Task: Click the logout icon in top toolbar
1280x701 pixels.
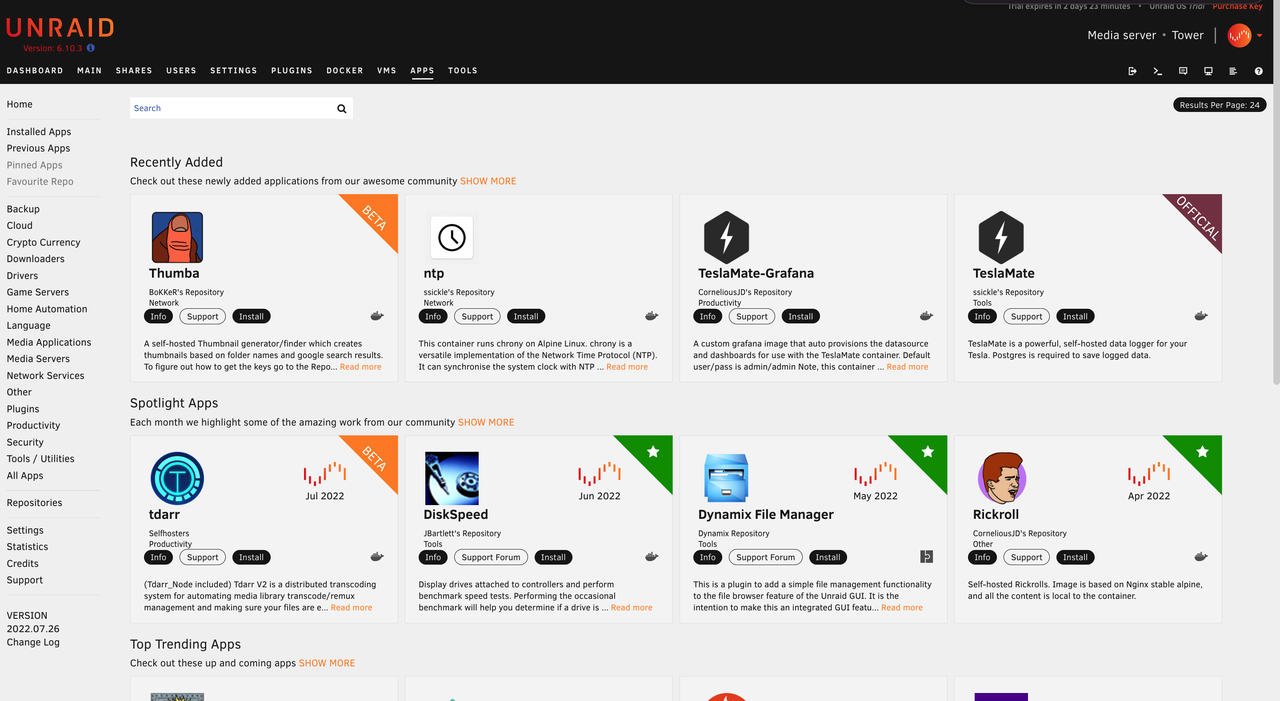Action: click(x=1132, y=71)
